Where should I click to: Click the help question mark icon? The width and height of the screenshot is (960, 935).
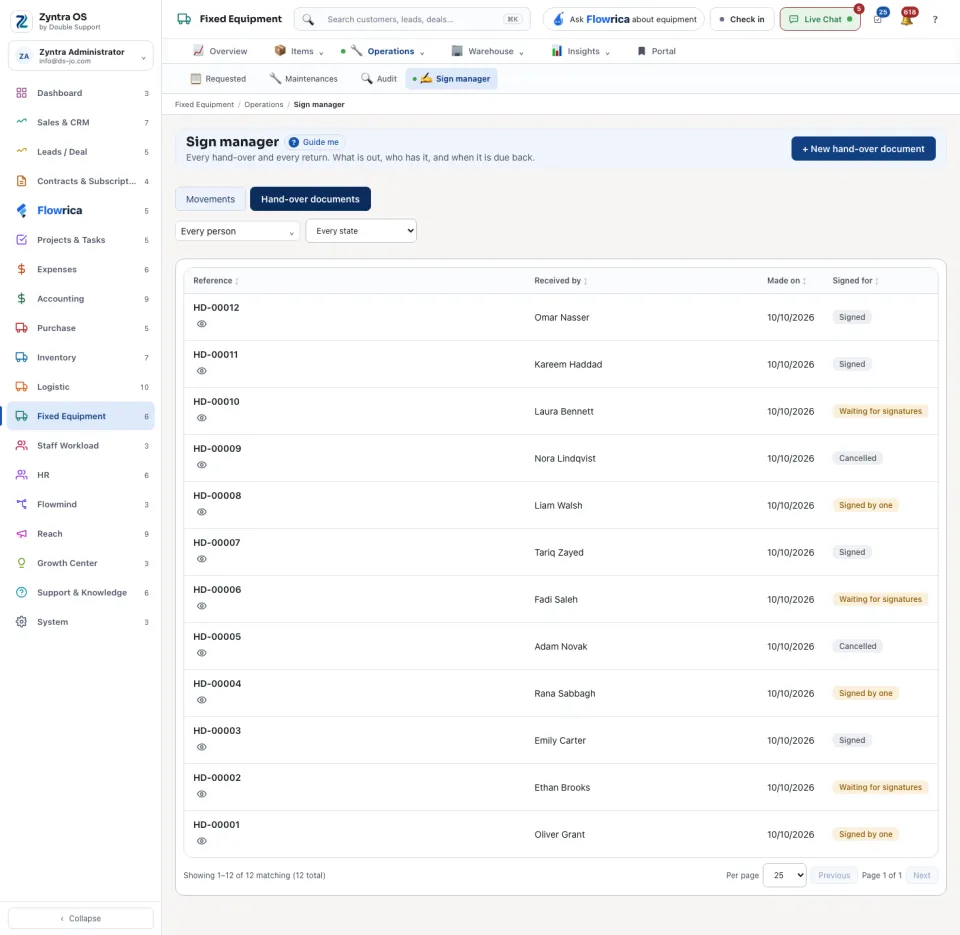[x=935, y=20]
